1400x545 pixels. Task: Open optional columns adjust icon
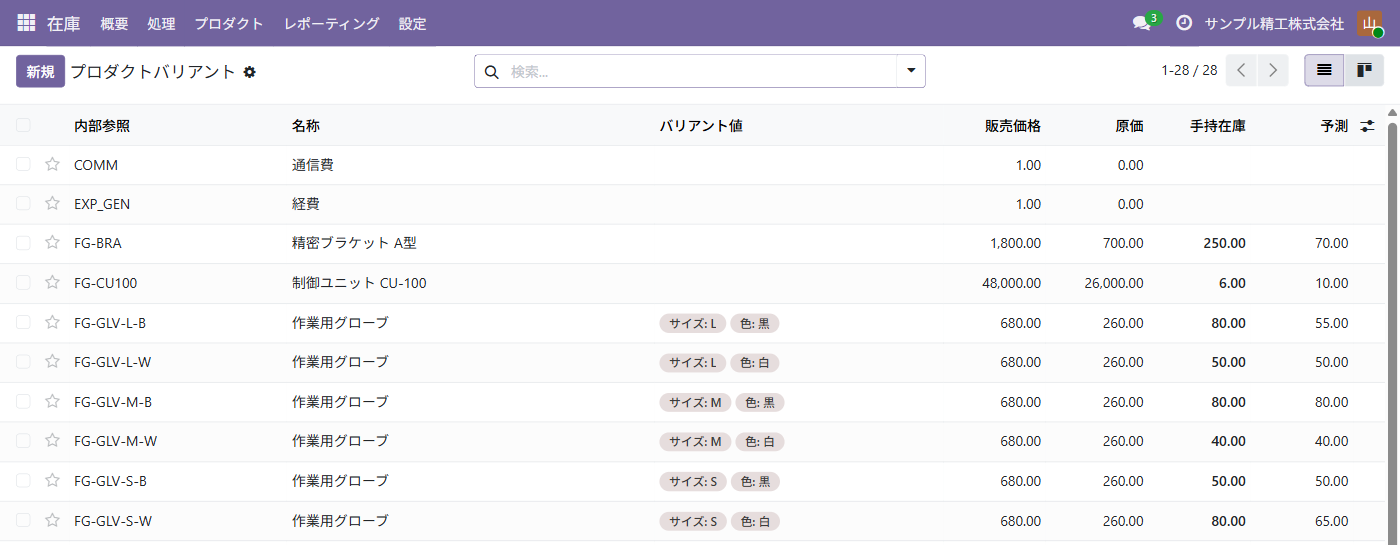1368,126
